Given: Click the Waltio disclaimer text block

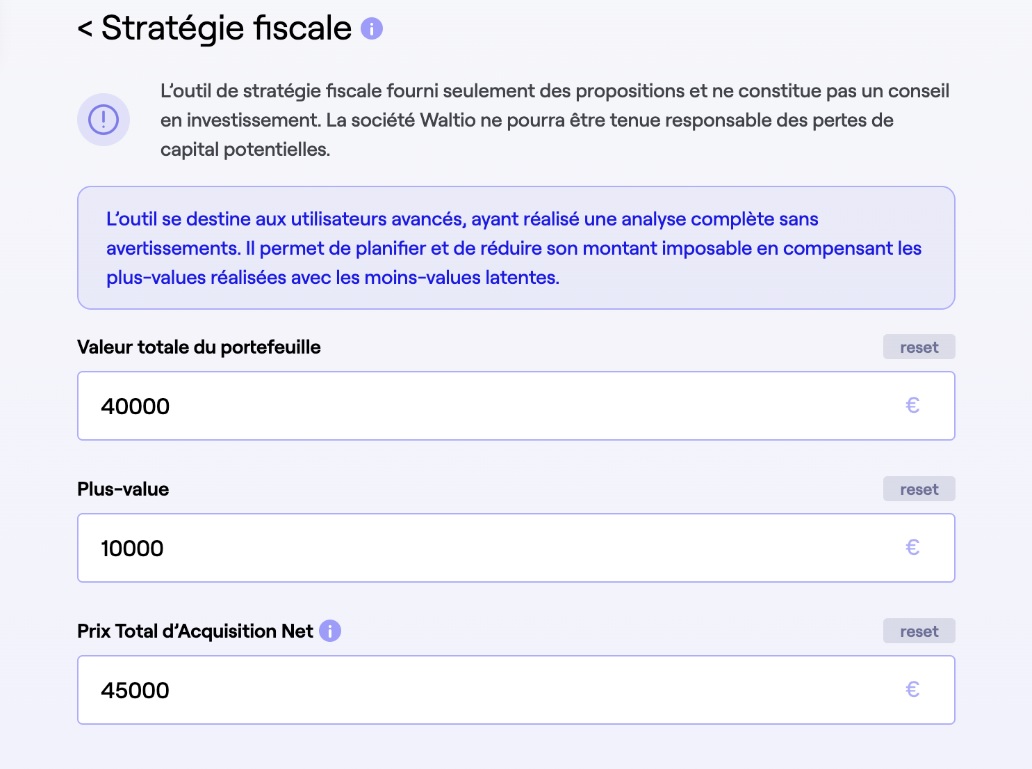Looking at the screenshot, I should 550,119.
